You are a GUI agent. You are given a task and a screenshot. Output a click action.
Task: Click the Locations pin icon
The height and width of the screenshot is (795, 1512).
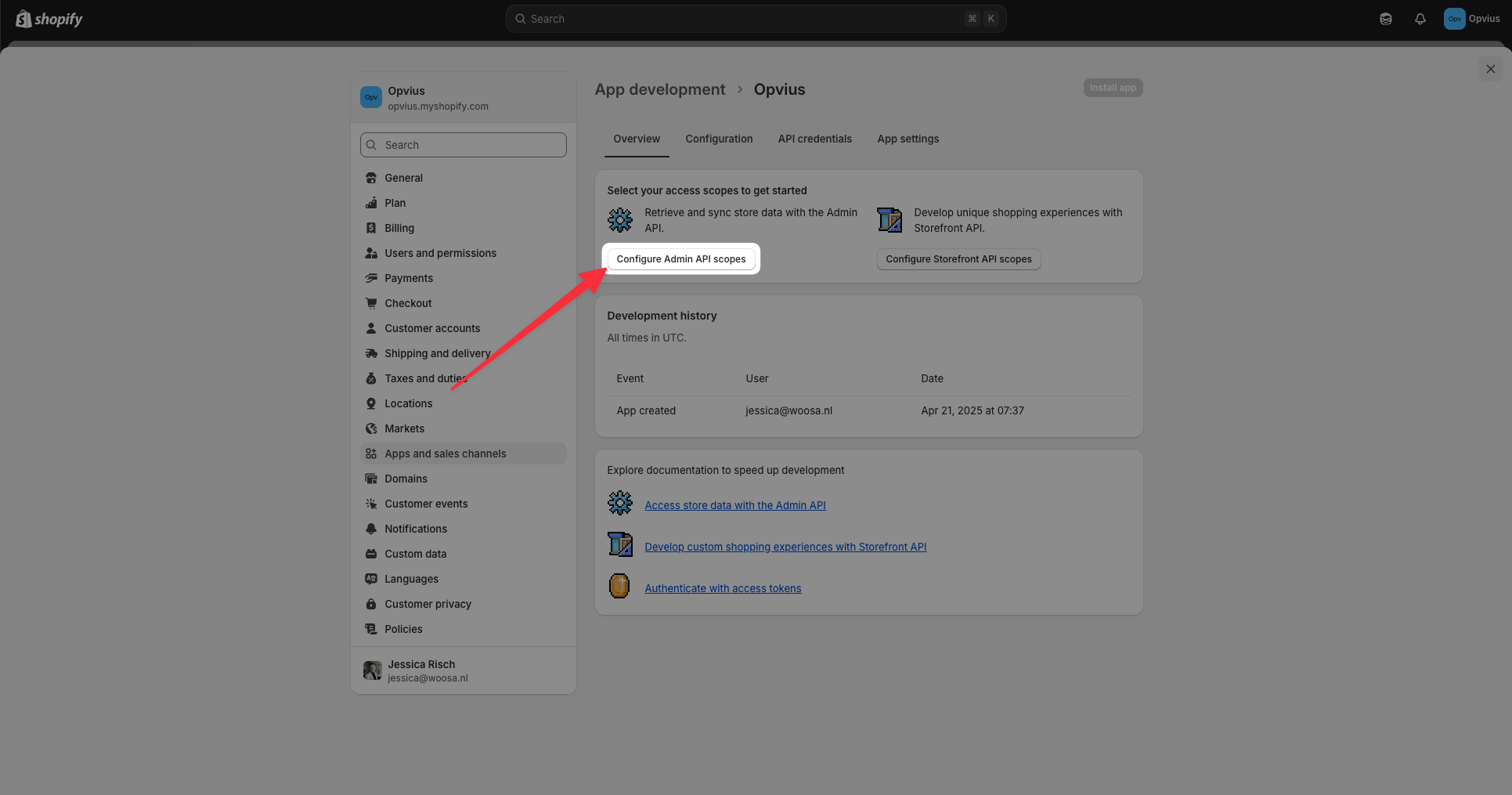click(x=371, y=403)
